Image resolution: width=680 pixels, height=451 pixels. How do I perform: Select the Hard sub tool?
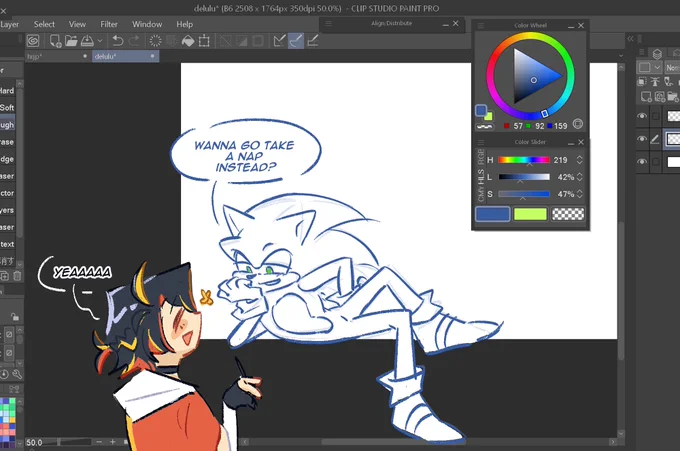click(7, 91)
